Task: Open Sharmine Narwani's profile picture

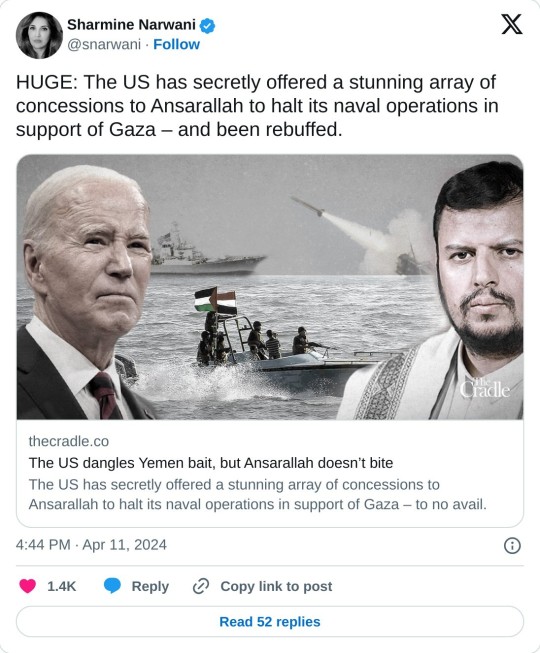Action: (39, 35)
